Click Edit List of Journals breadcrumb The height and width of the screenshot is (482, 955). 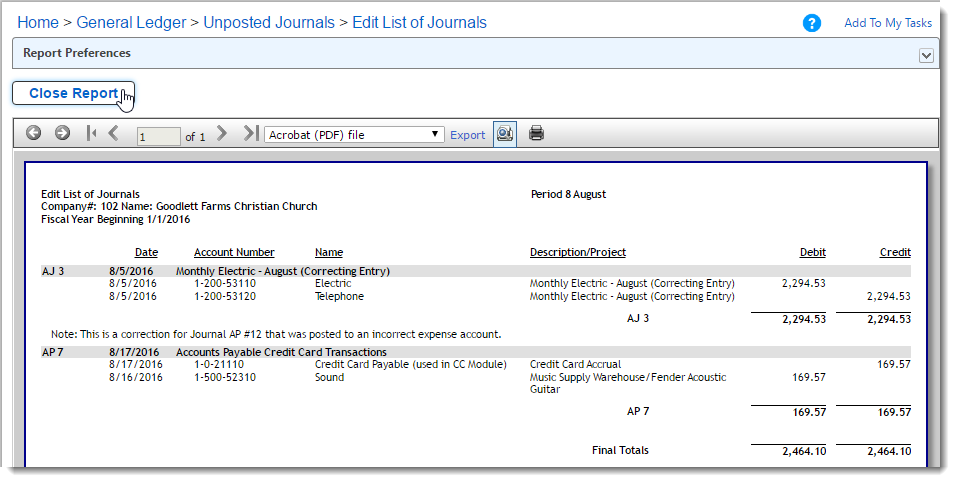(x=419, y=23)
